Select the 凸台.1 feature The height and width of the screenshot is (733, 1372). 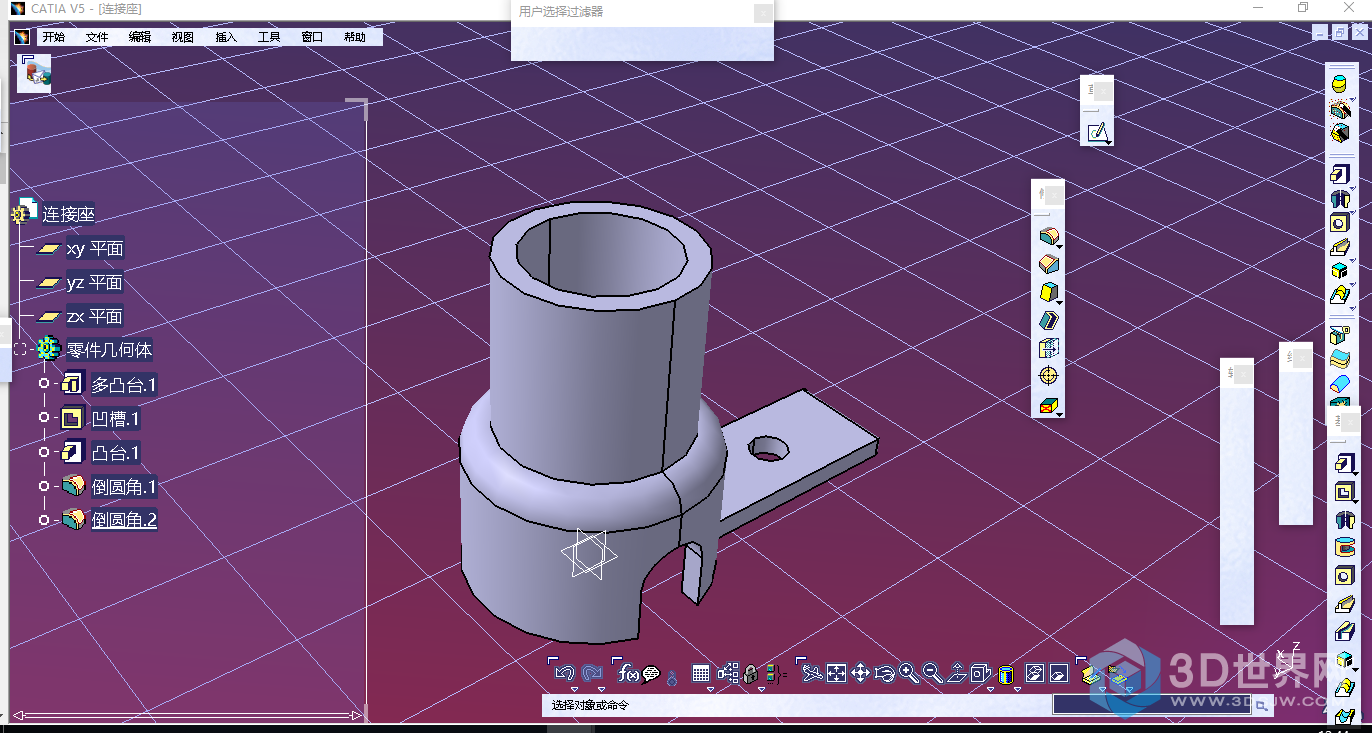[116, 453]
